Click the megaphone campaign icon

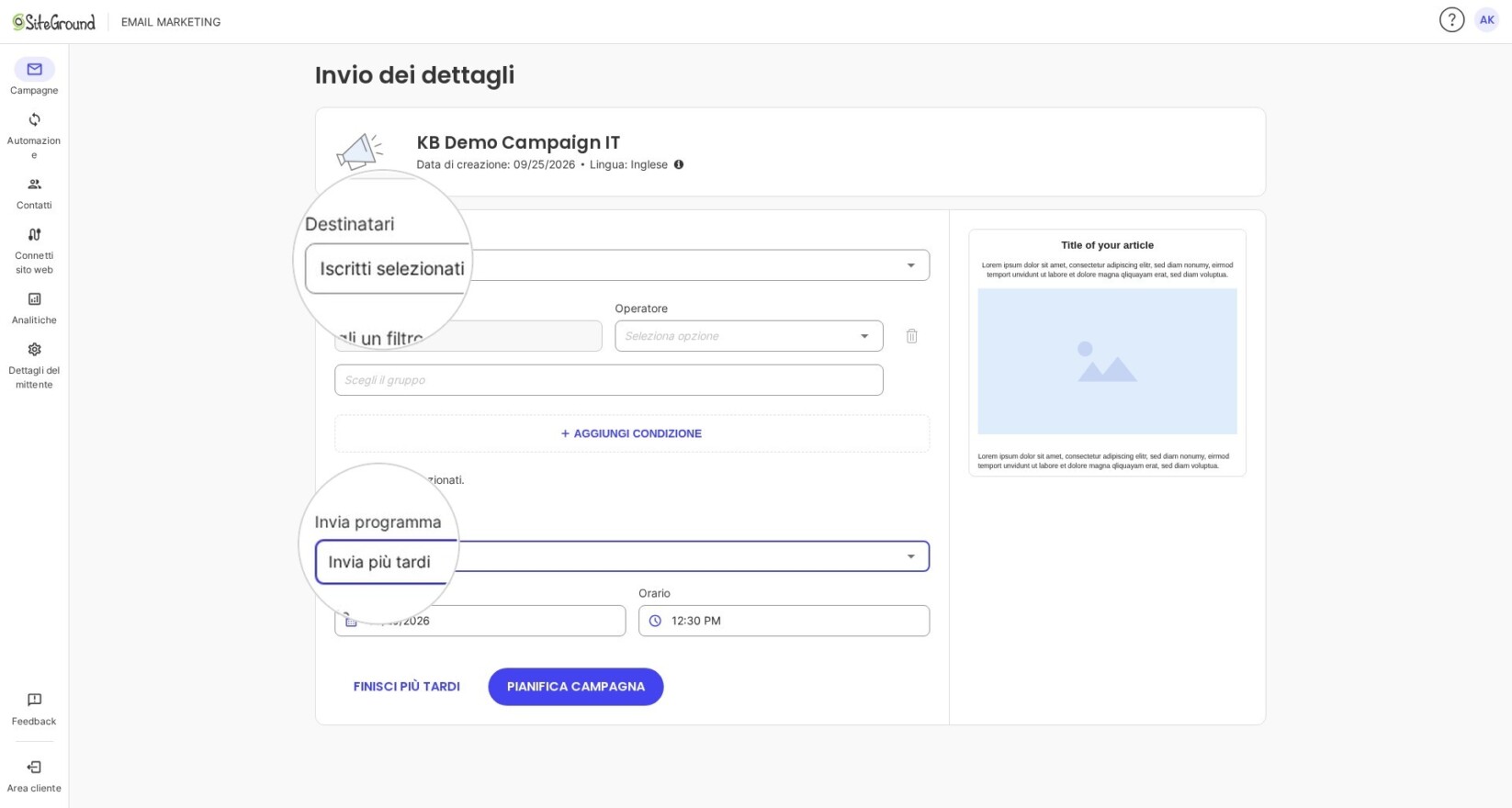tap(359, 151)
